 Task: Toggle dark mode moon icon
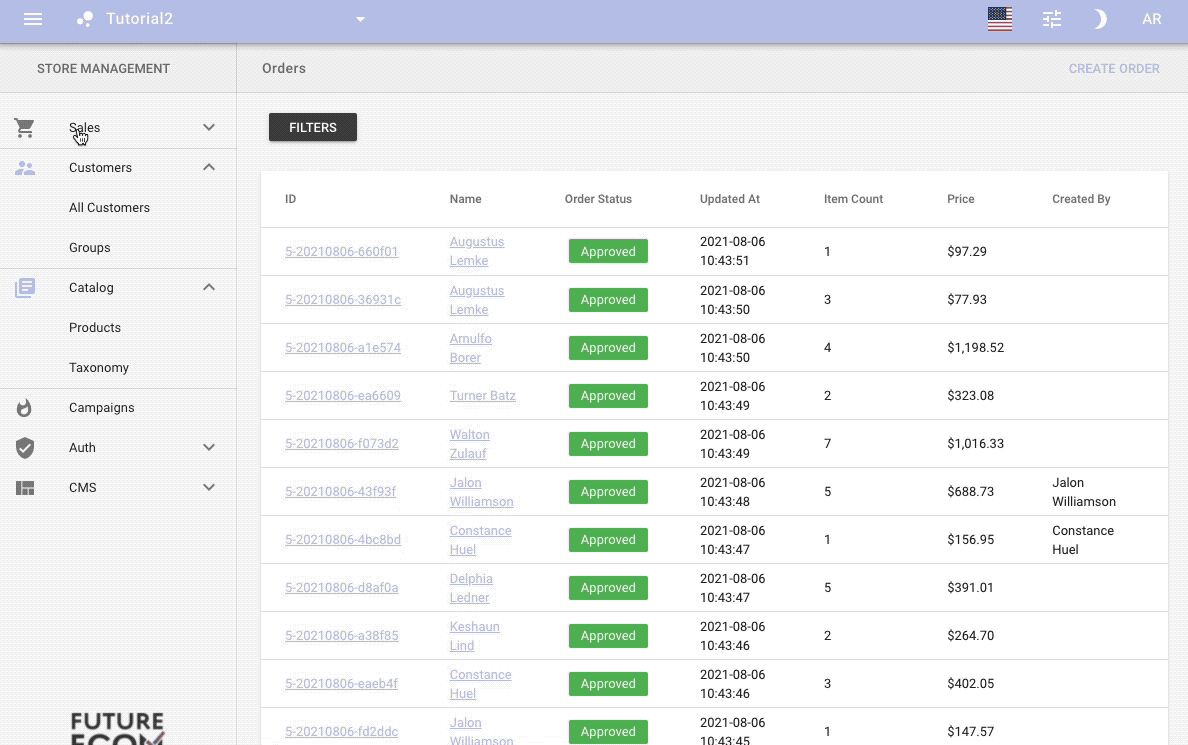pyautogui.click(x=1100, y=19)
